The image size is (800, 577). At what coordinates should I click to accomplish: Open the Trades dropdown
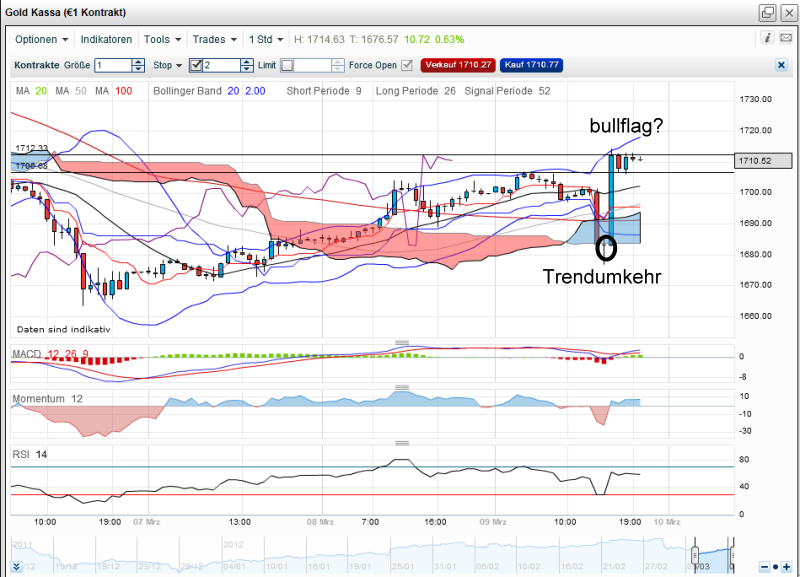(214, 39)
